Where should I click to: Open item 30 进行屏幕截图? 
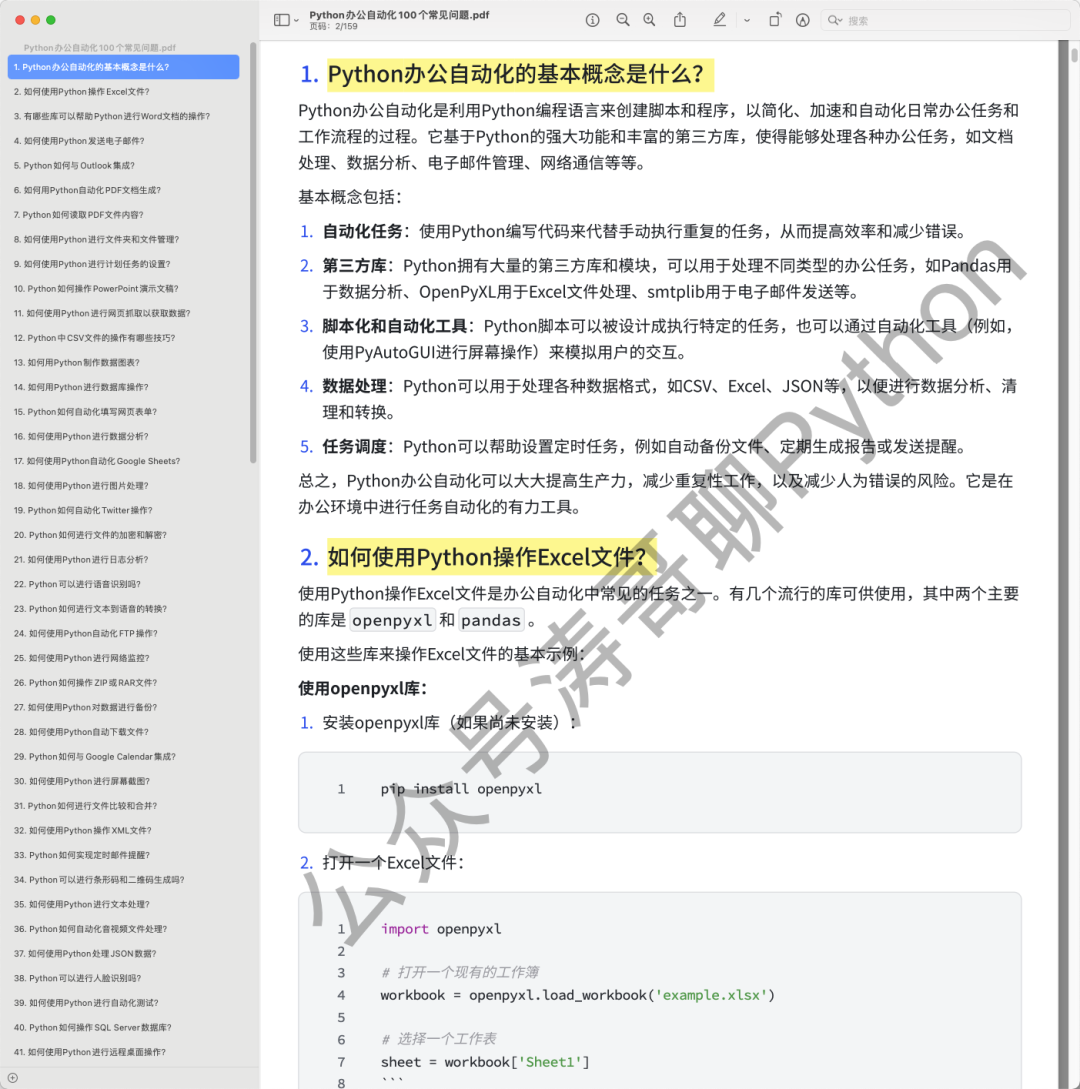[124, 781]
